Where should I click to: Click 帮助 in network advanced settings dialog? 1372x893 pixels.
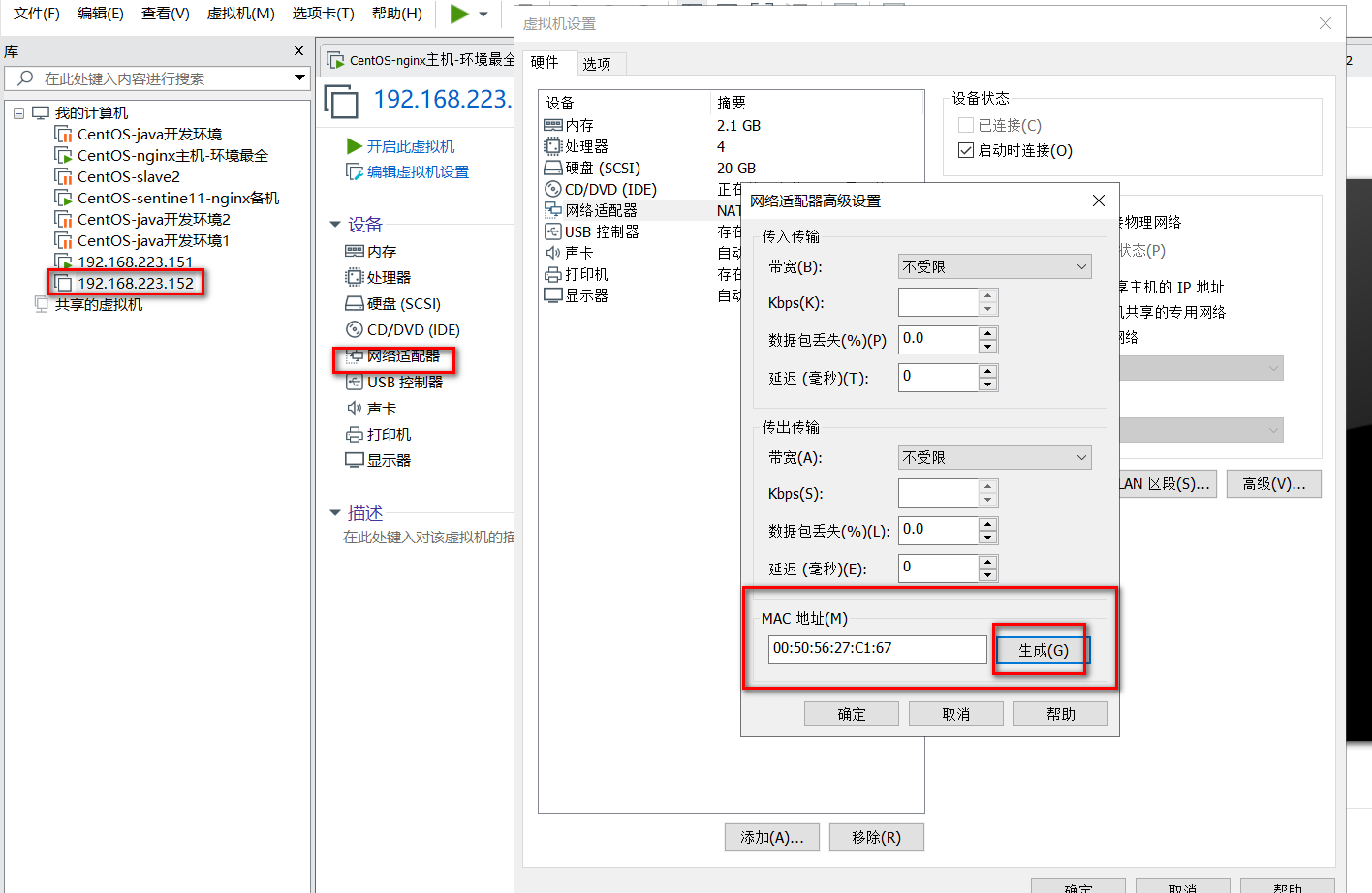1061,714
